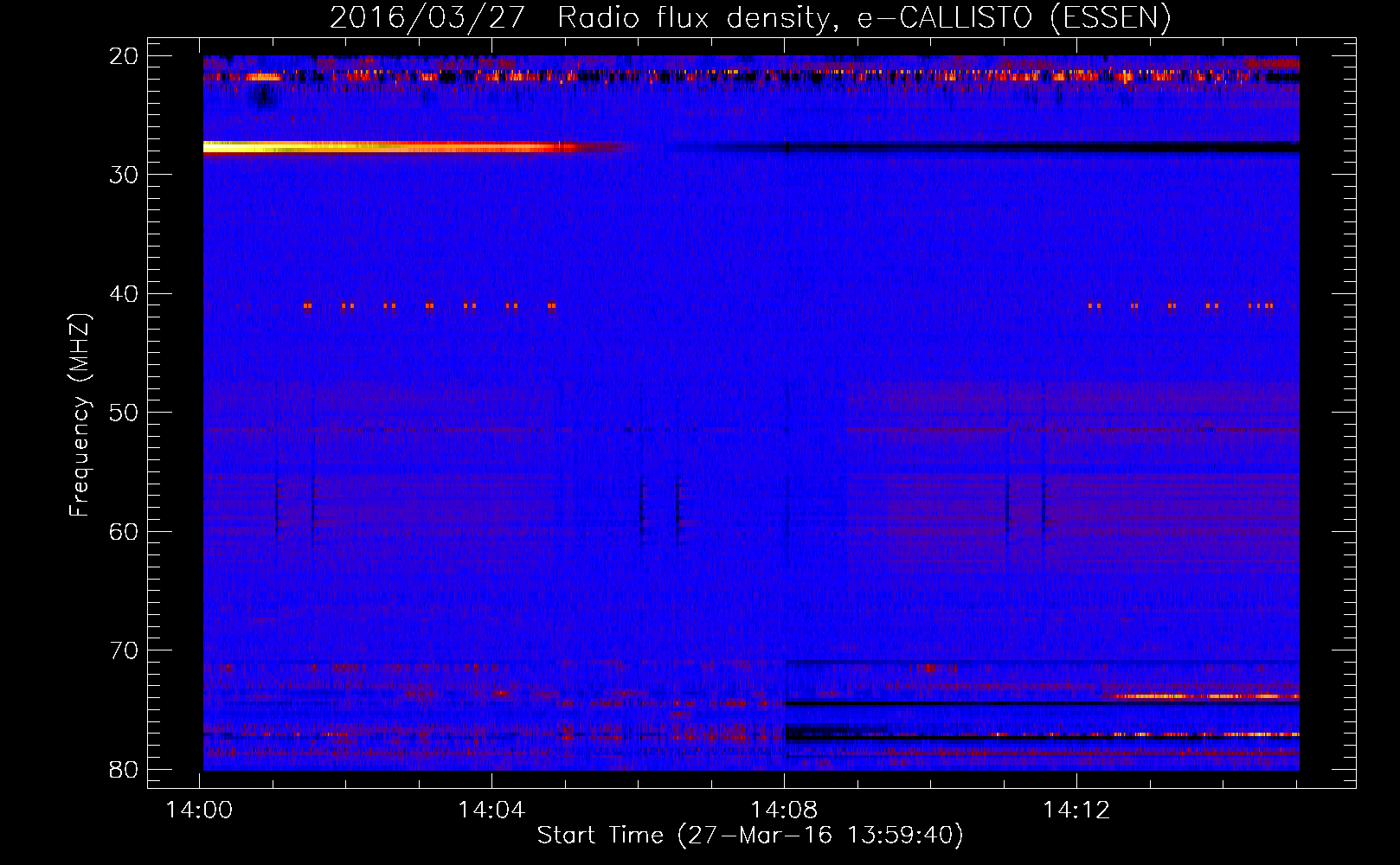Click the 40 frequency tick label
Viewport: 1400px width, 865px height.
click(x=125, y=294)
